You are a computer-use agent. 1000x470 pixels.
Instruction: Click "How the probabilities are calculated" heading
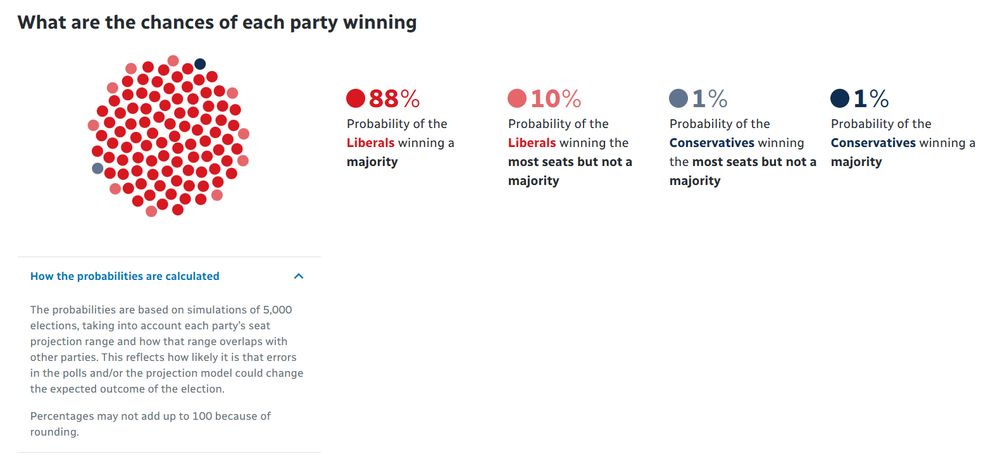pyautogui.click(x=125, y=276)
